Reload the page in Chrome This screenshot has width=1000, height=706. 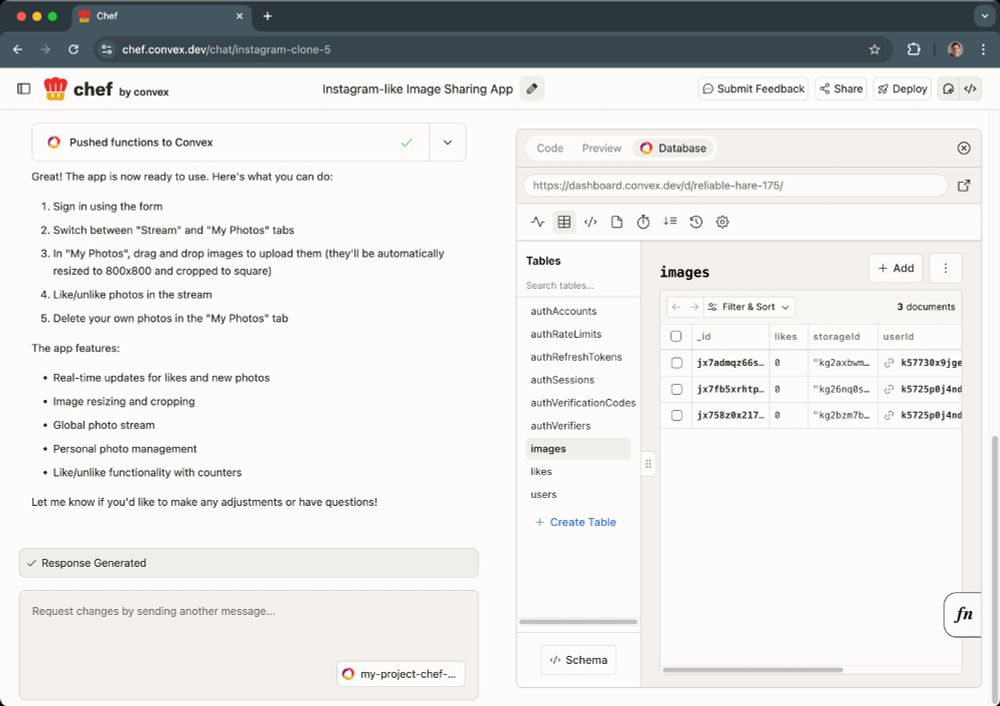coord(73,50)
